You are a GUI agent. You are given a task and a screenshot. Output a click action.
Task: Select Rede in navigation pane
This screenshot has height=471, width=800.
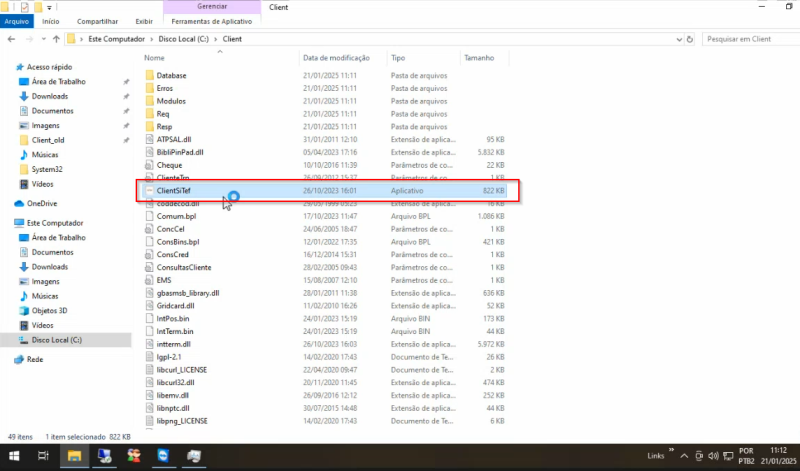(x=35, y=359)
